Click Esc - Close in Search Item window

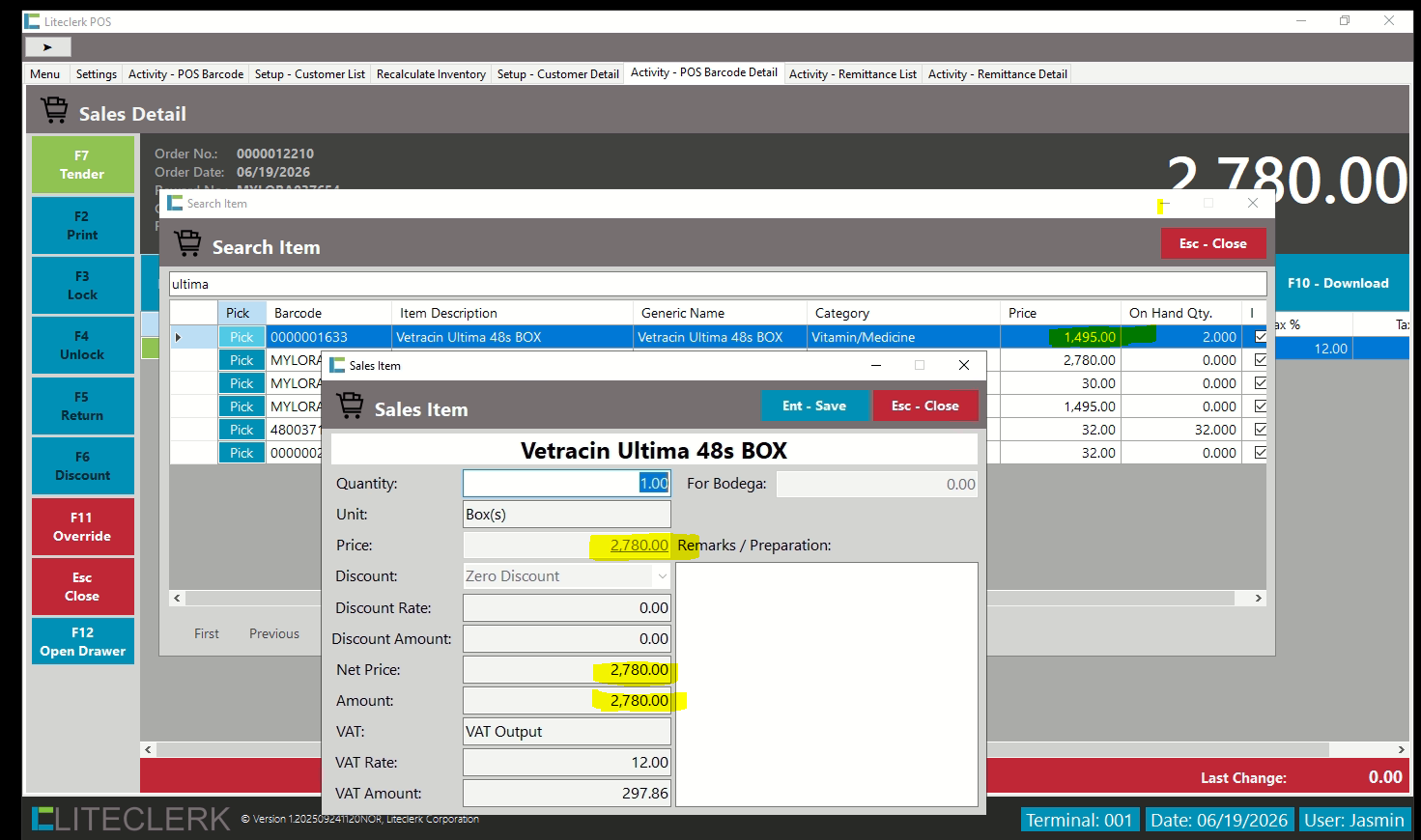point(1213,243)
